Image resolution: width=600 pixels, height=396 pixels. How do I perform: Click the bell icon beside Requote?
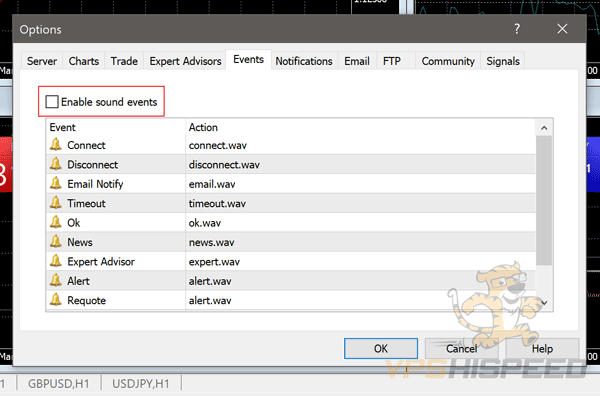[x=56, y=300]
